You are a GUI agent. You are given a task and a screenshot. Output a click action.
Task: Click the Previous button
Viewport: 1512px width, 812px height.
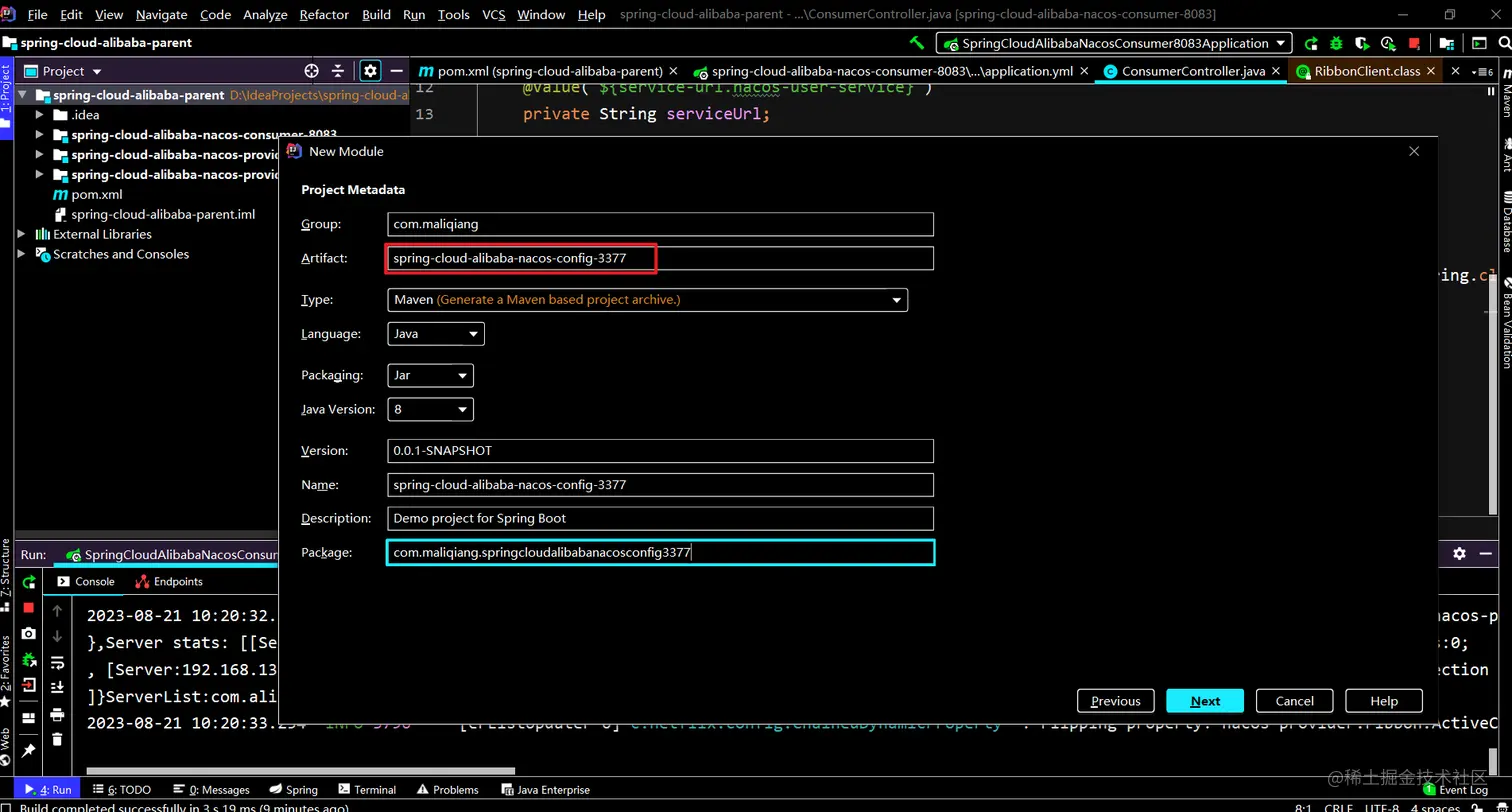point(1116,701)
